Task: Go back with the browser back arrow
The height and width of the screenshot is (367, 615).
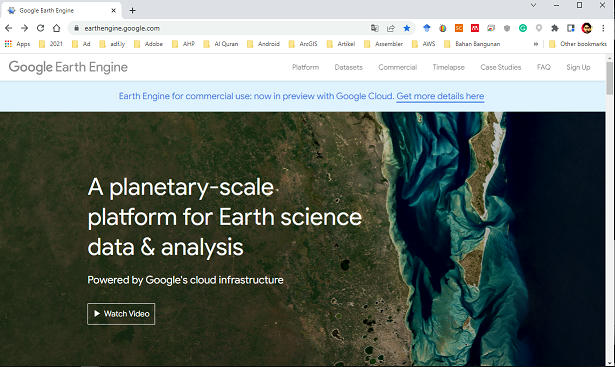Action: click(x=9, y=28)
